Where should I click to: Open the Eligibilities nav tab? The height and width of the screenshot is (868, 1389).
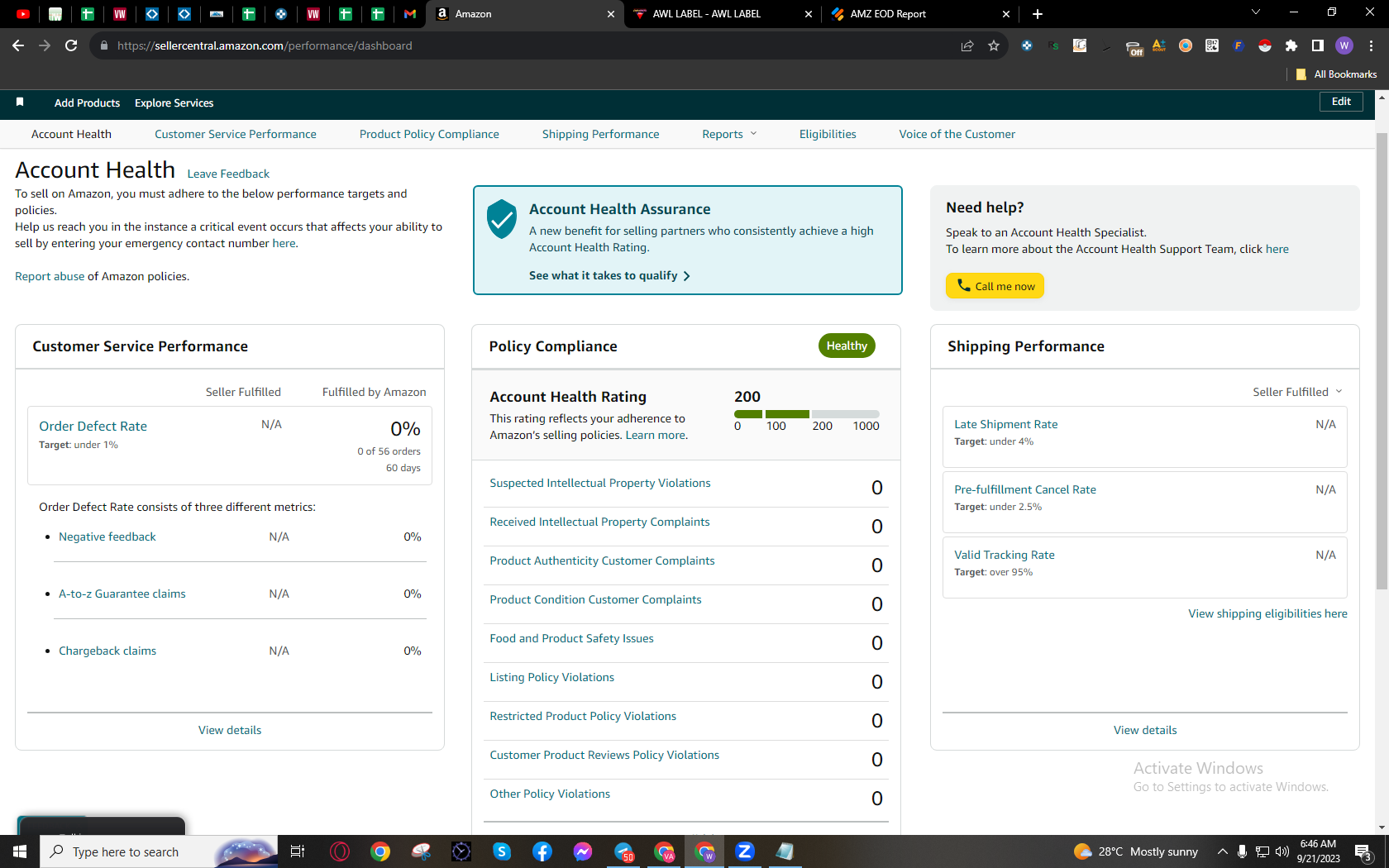[828, 134]
